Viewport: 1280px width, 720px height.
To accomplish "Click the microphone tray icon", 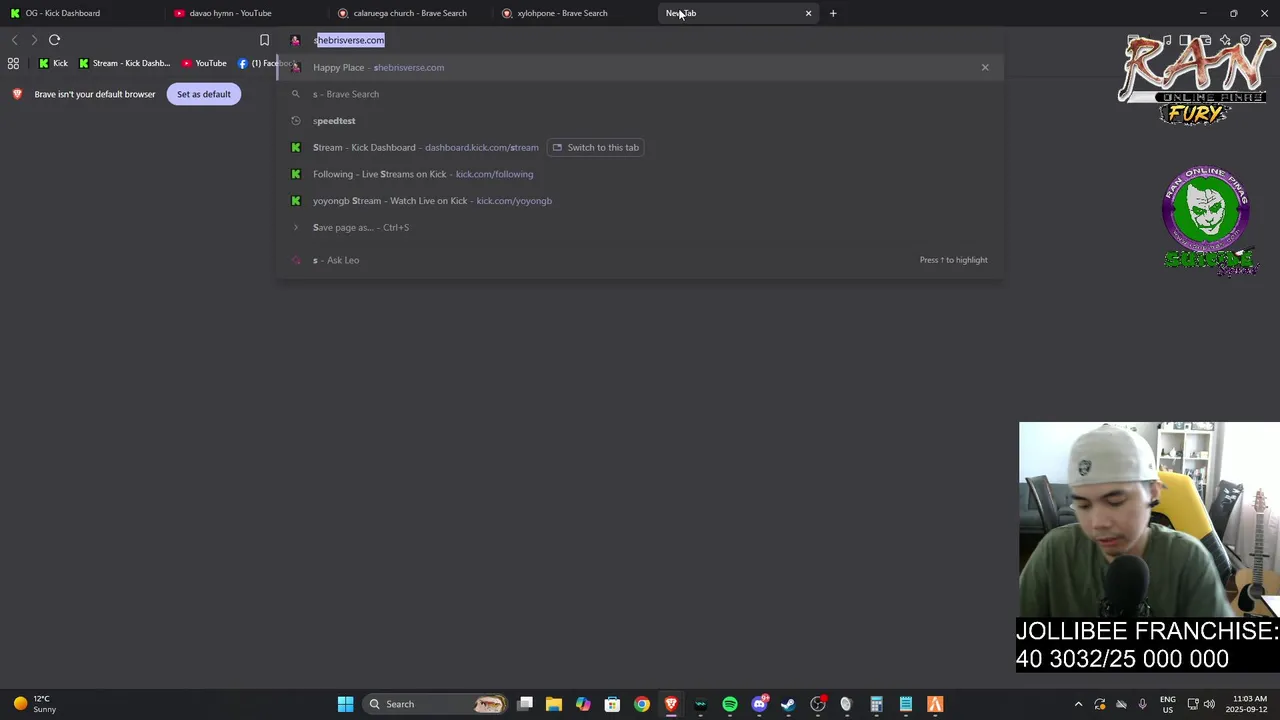I will pyautogui.click(x=1142, y=704).
